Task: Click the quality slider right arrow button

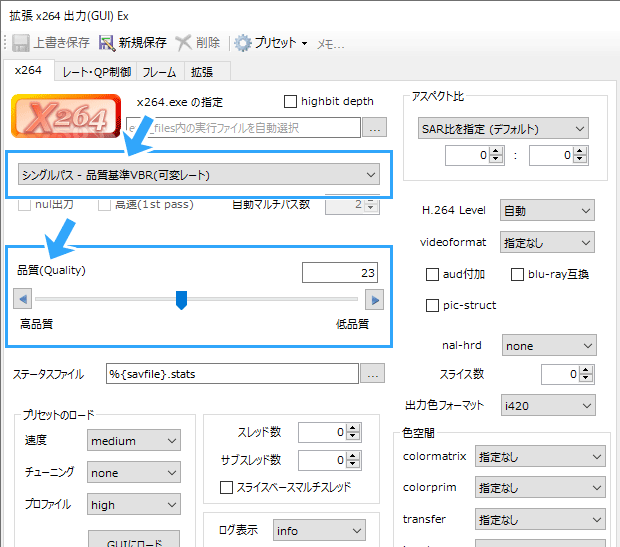Action: (x=374, y=299)
